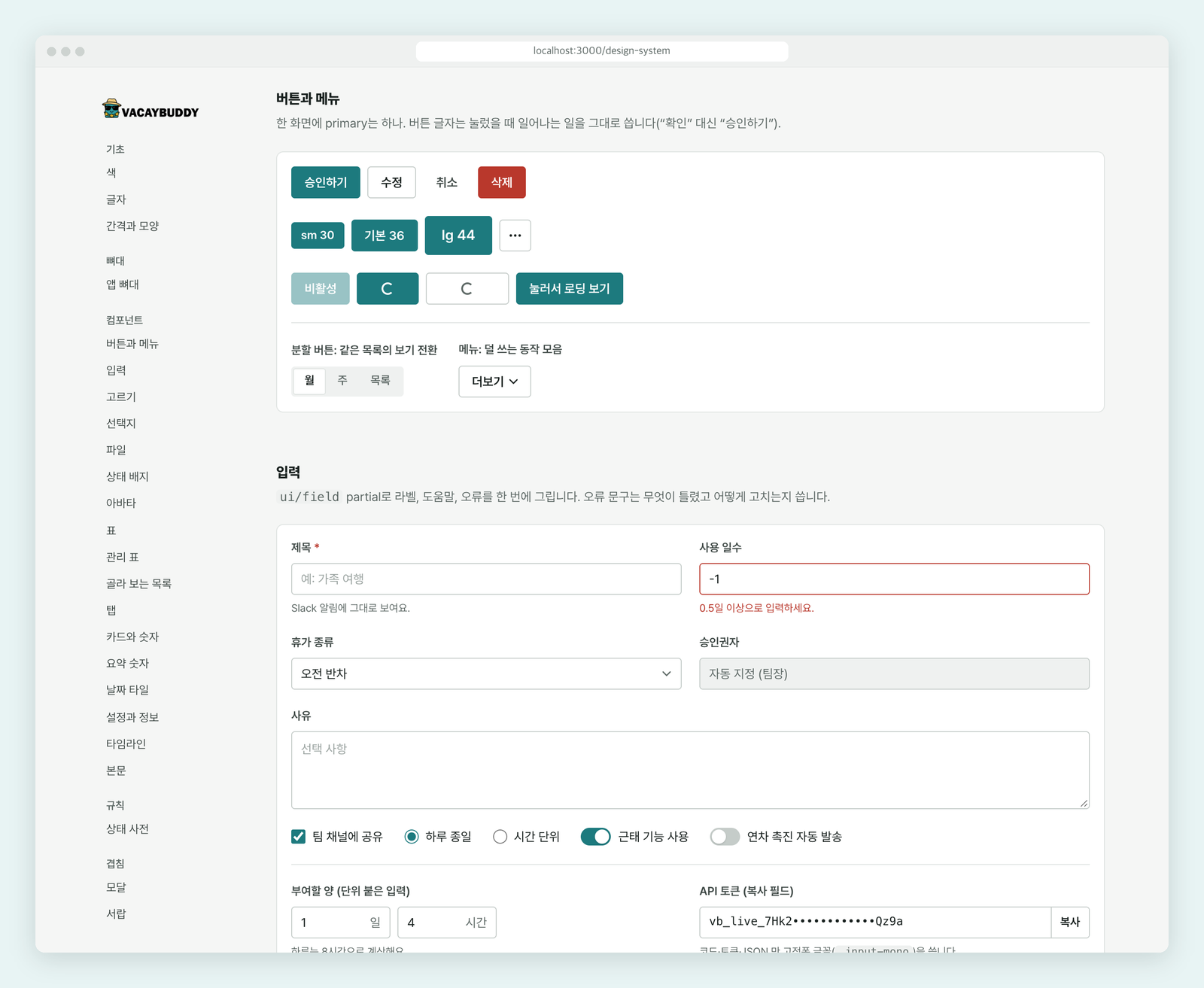Enable the 연차 촉진 자동 발송 switch

[725, 837]
